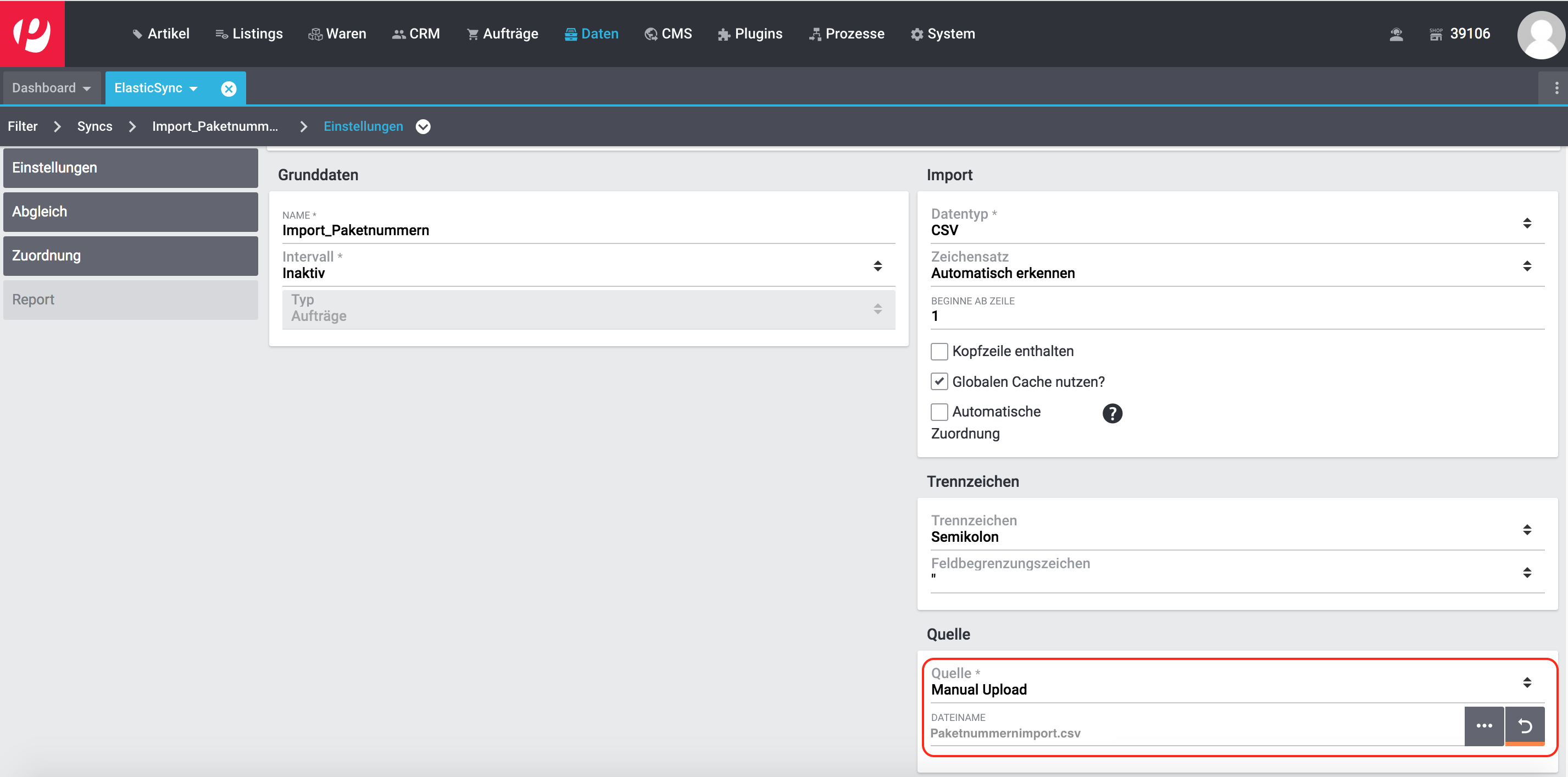Open the three-dot overflow menu
Viewport: 1568px width, 777px height.
(x=1556, y=89)
